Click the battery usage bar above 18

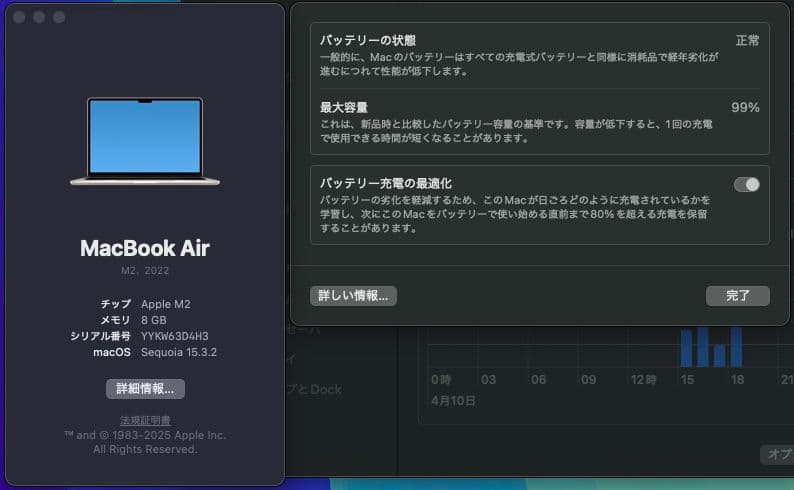click(x=736, y=347)
